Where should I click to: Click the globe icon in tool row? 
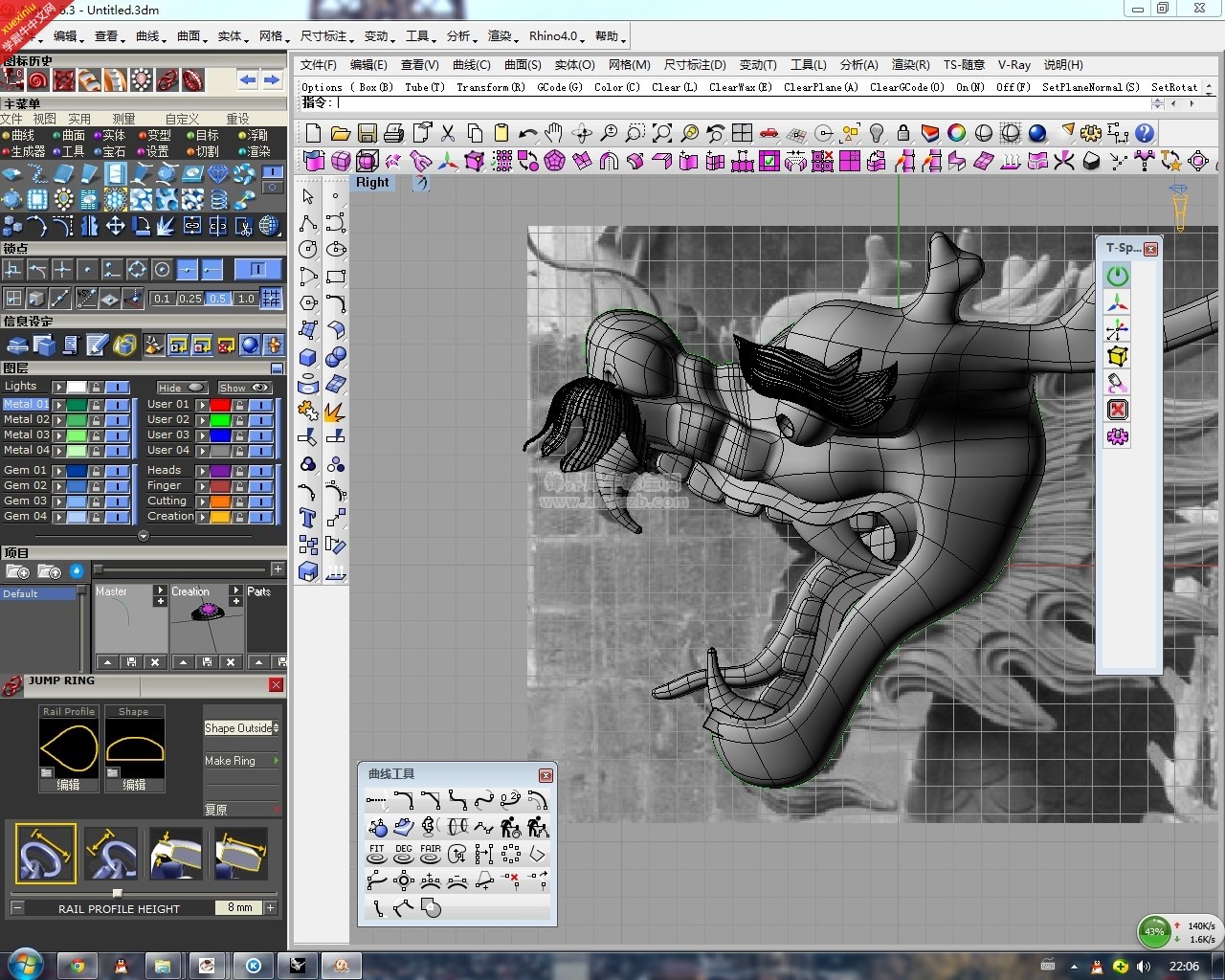[x=270, y=226]
